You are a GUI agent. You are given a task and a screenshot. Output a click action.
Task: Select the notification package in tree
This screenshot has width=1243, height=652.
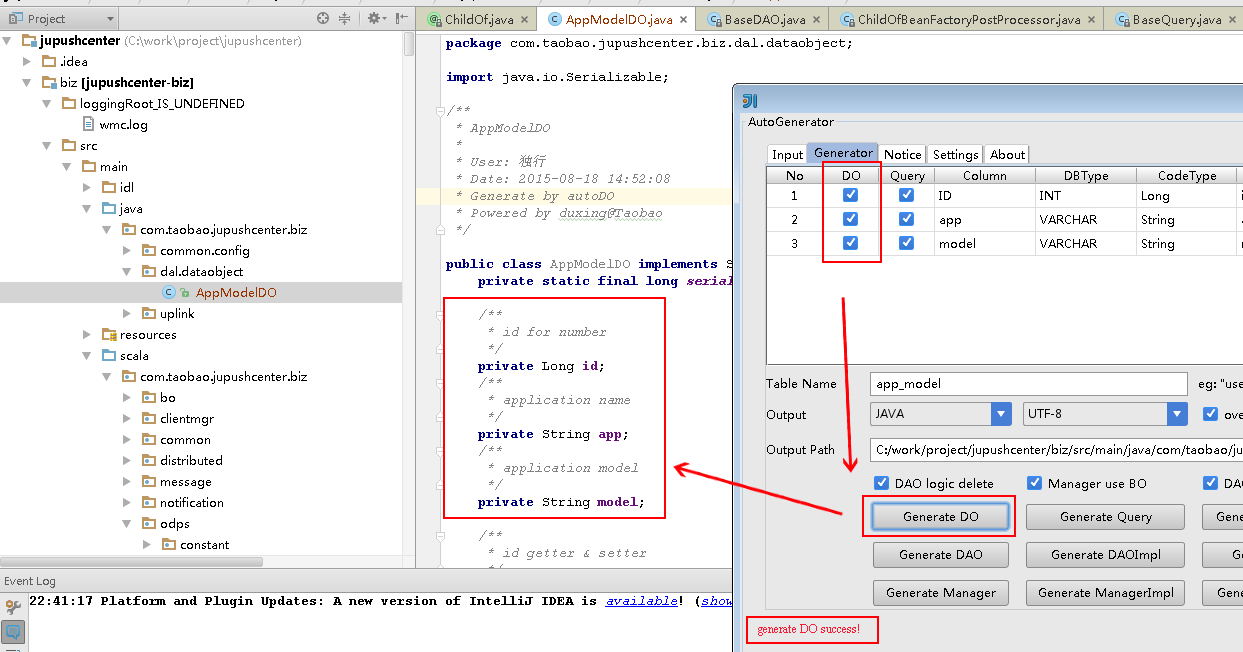[191, 502]
